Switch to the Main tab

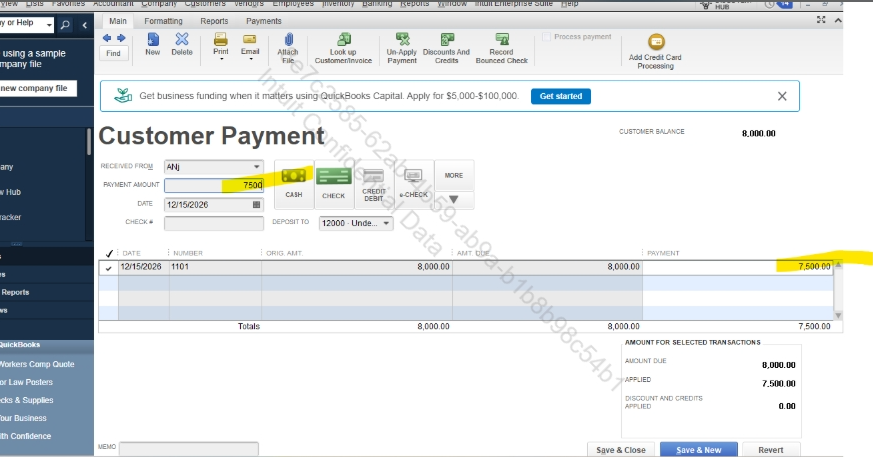click(x=117, y=21)
